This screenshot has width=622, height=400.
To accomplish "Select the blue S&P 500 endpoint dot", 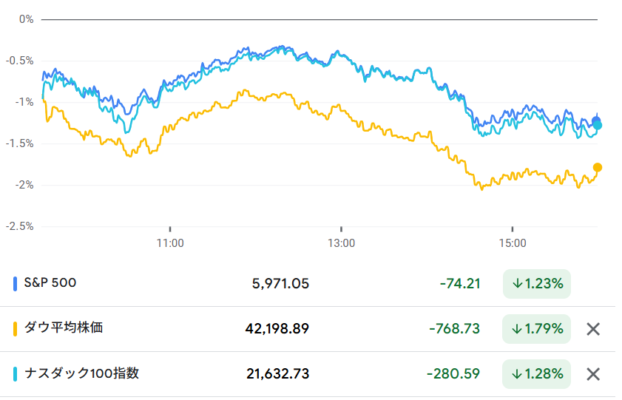I will [596, 121].
